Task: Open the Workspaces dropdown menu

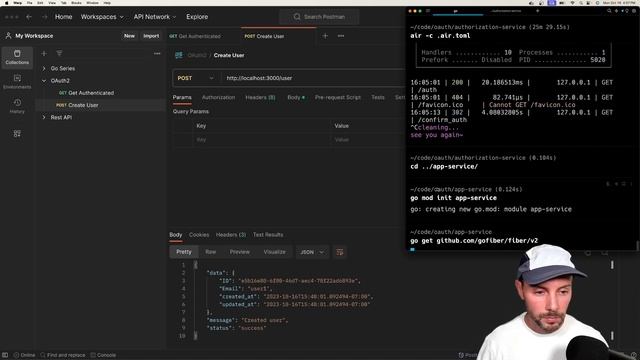Action: pos(102,17)
